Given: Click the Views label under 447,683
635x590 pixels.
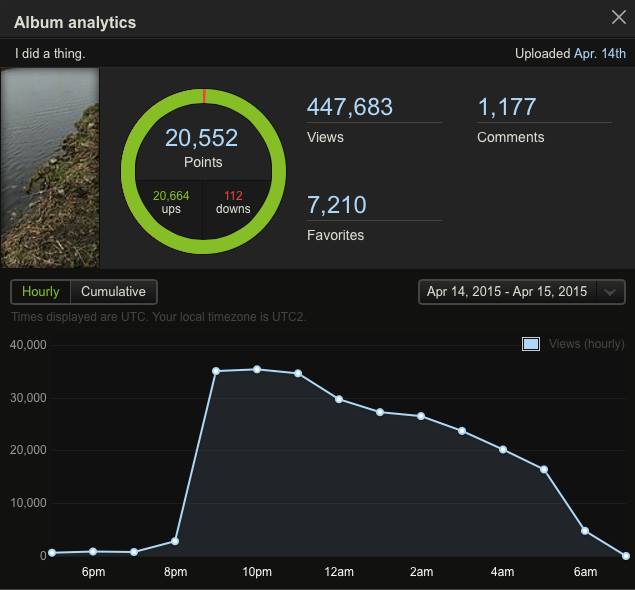Looking at the screenshot, I should (325, 137).
